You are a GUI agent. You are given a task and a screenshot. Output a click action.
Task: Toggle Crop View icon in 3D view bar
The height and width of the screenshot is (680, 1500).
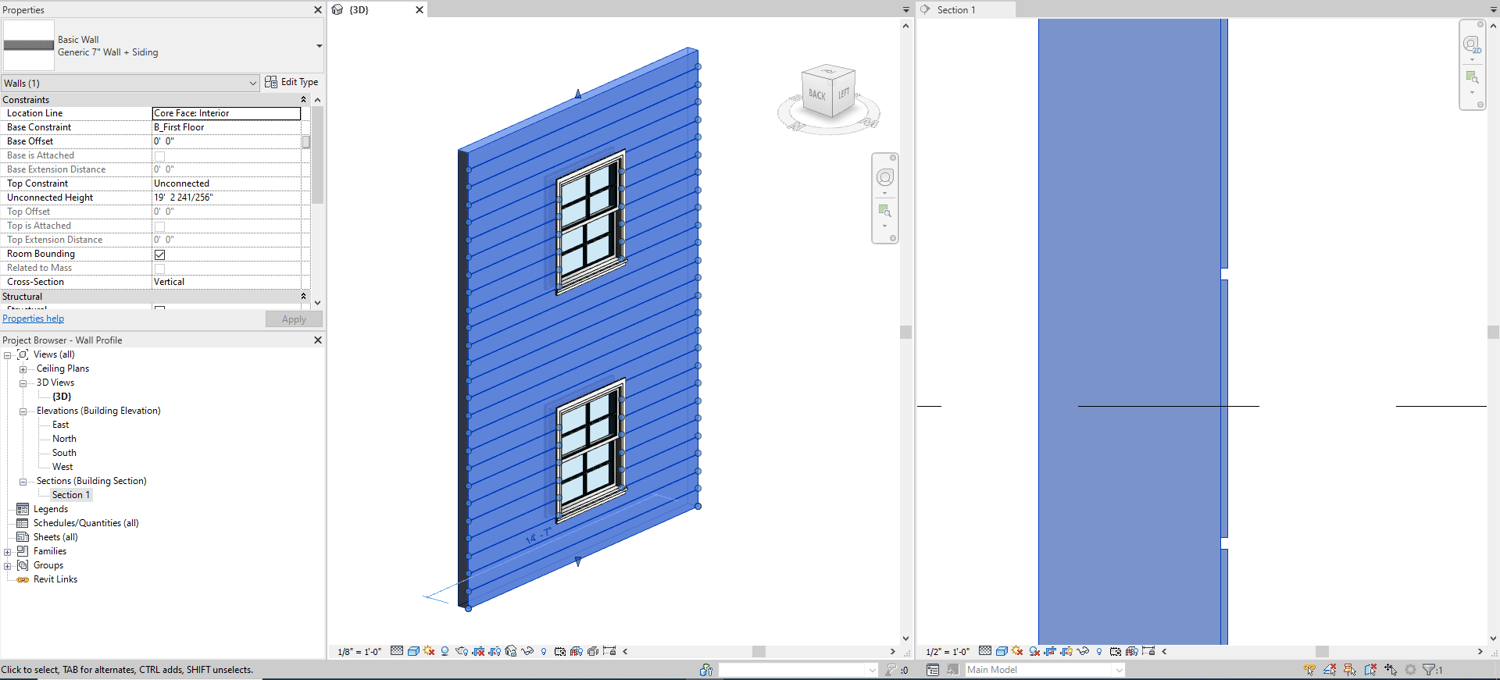[479, 651]
